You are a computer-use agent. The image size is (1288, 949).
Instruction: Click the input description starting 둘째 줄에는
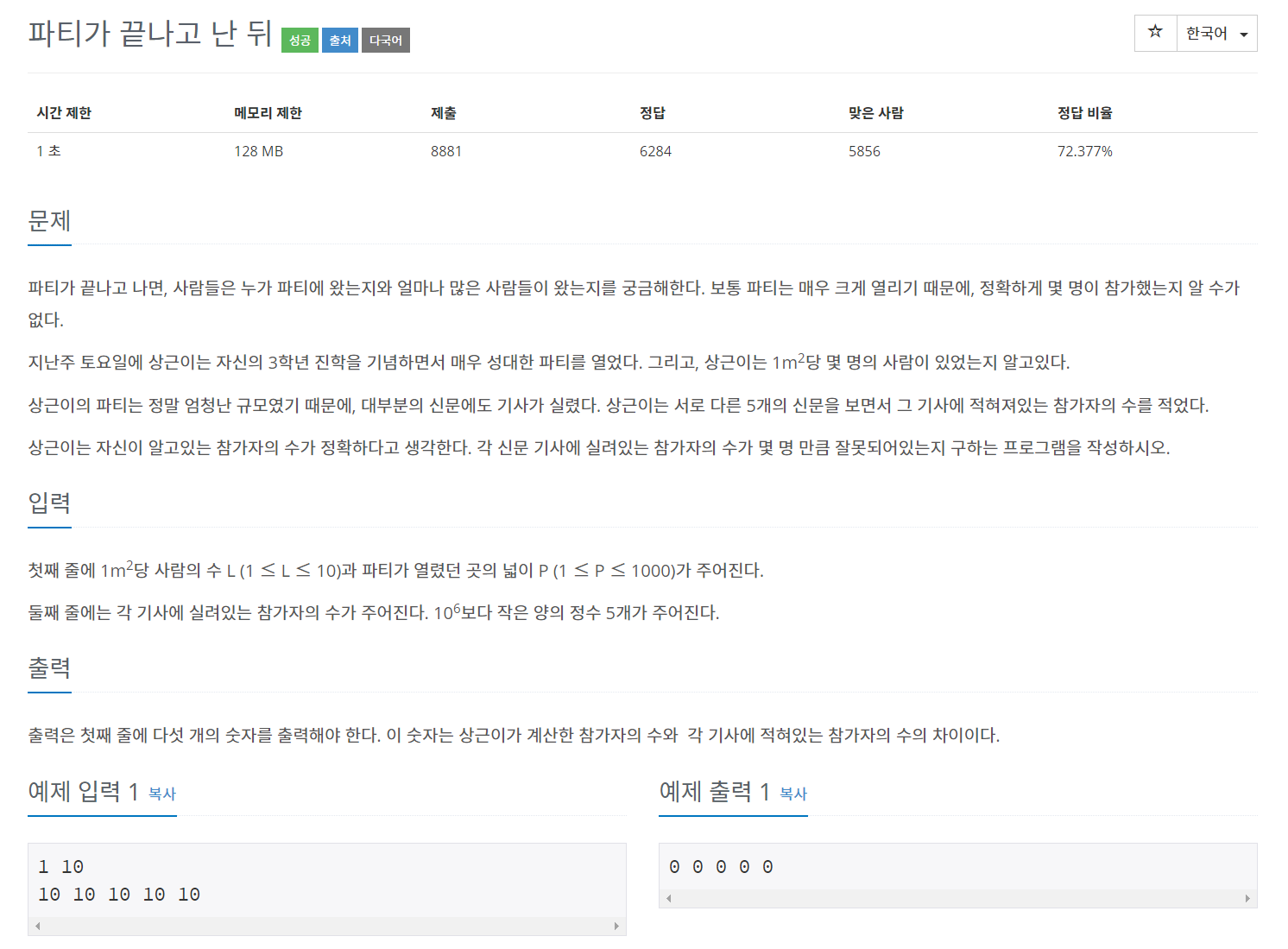[x=374, y=612]
